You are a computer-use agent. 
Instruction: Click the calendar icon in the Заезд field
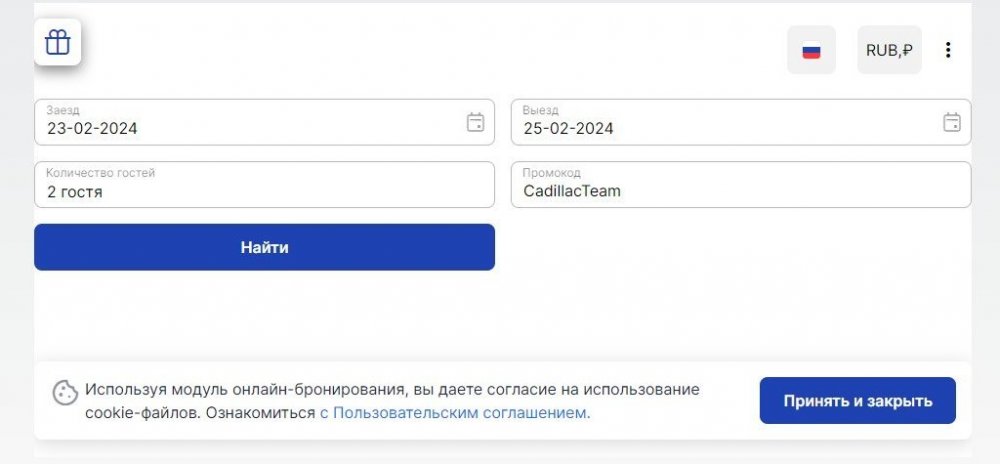(x=476, y=122)
